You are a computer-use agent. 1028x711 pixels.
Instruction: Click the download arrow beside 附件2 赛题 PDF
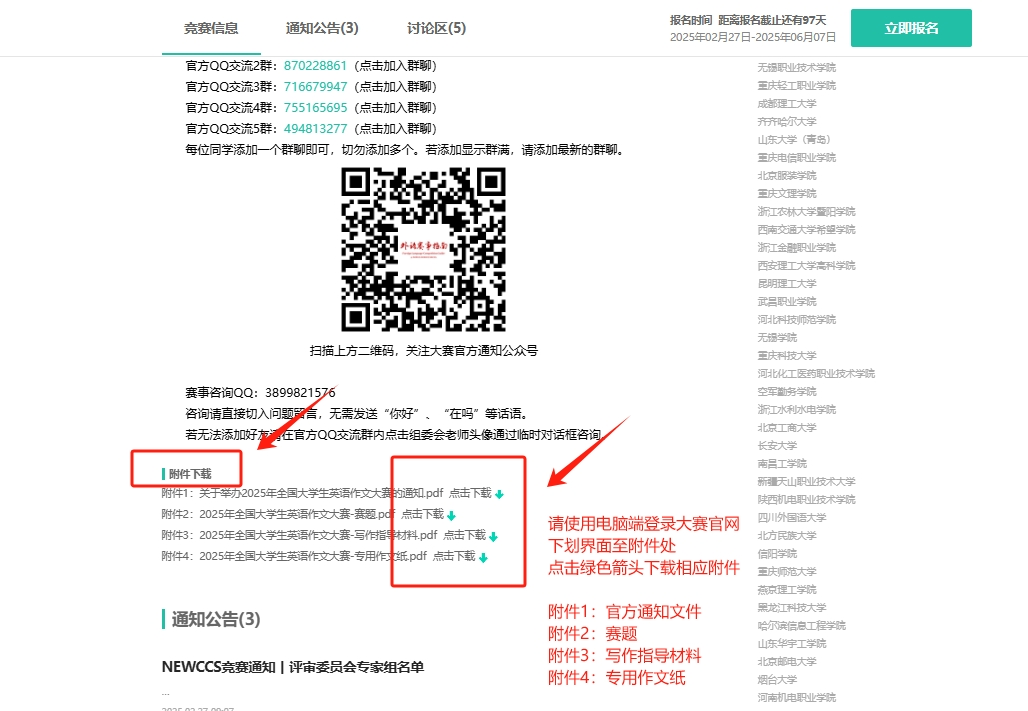click(x=452, y=516)
